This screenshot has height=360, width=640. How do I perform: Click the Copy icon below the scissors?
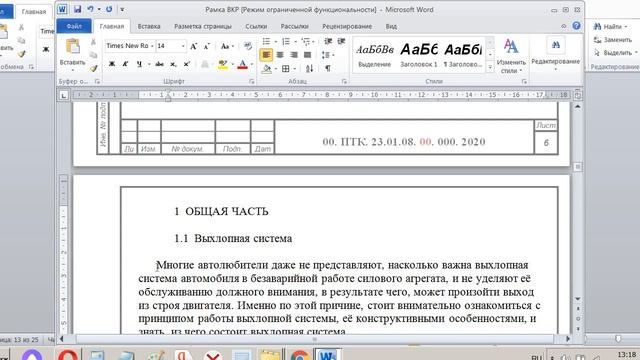pyautogui.click(x=93, y=55)
